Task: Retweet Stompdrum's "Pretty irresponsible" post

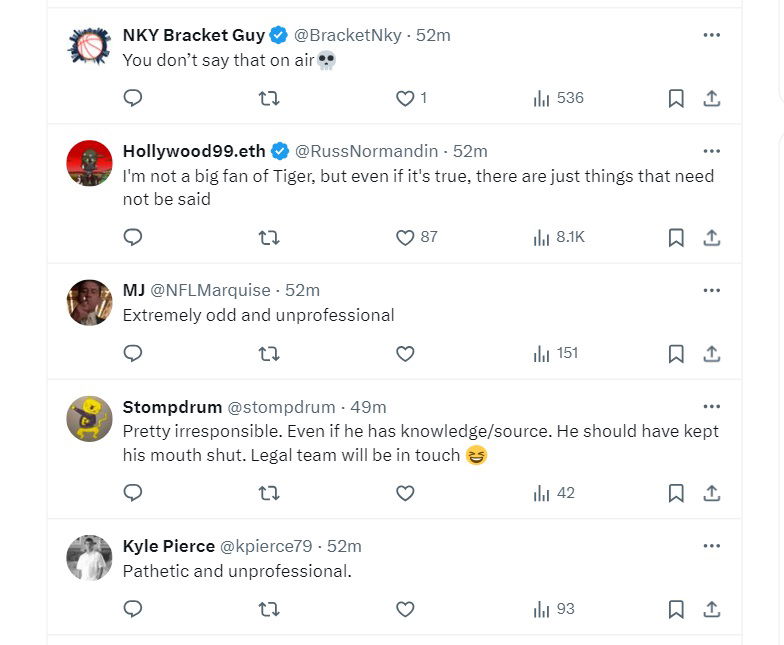Action: pyautogui.click(x=269, y=493)
